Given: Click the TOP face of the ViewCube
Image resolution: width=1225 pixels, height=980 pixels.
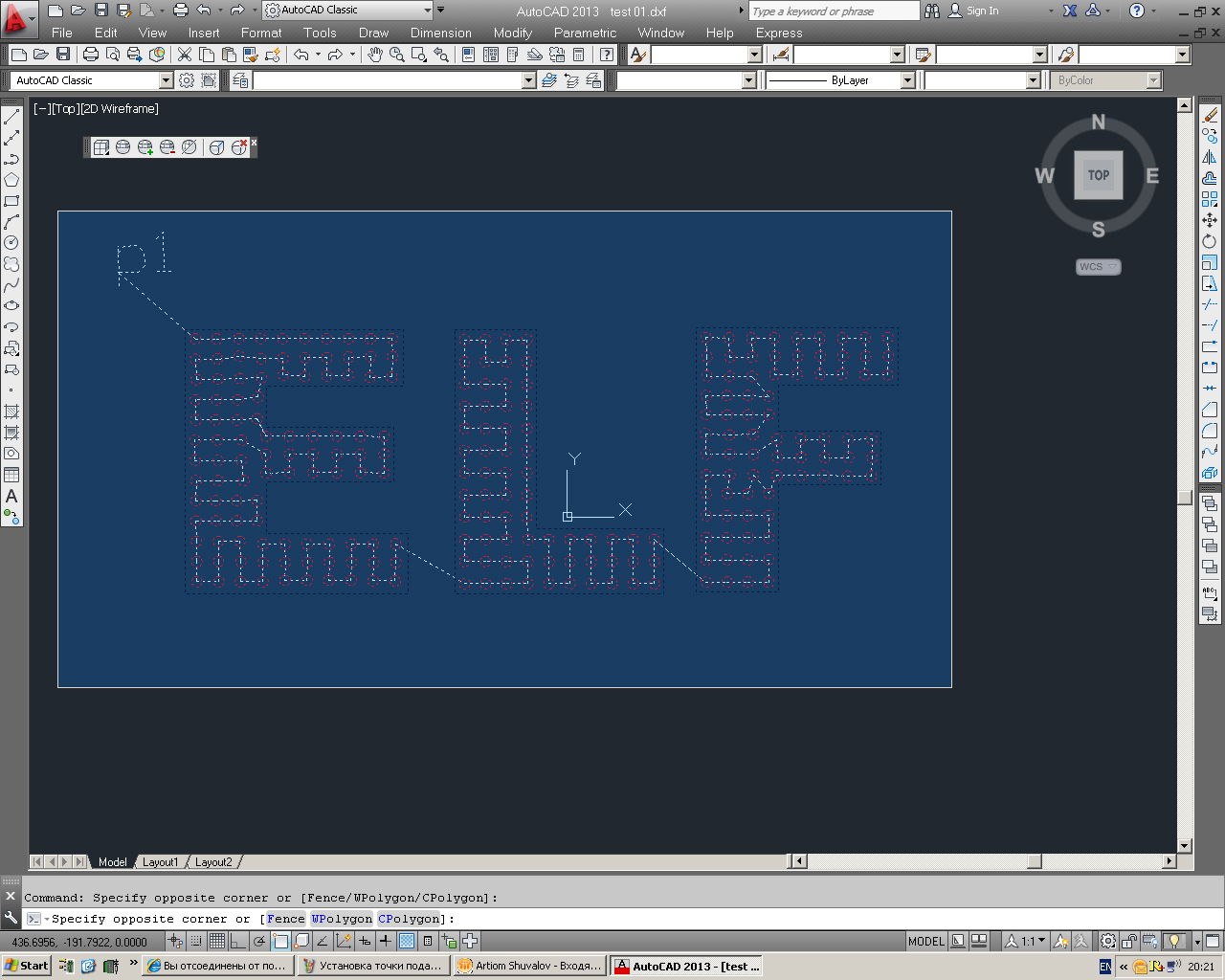Looking at the screenshot, I should click(1099, 175).
